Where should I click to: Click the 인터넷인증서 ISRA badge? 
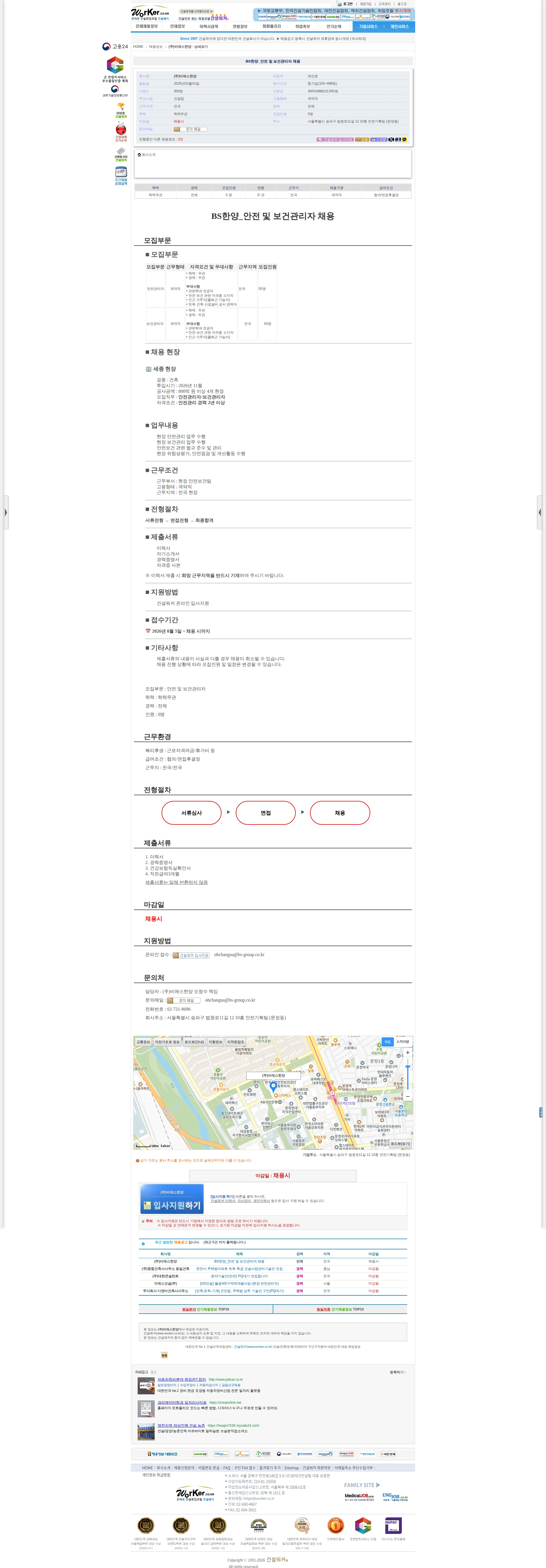[x=336, y=1525]
